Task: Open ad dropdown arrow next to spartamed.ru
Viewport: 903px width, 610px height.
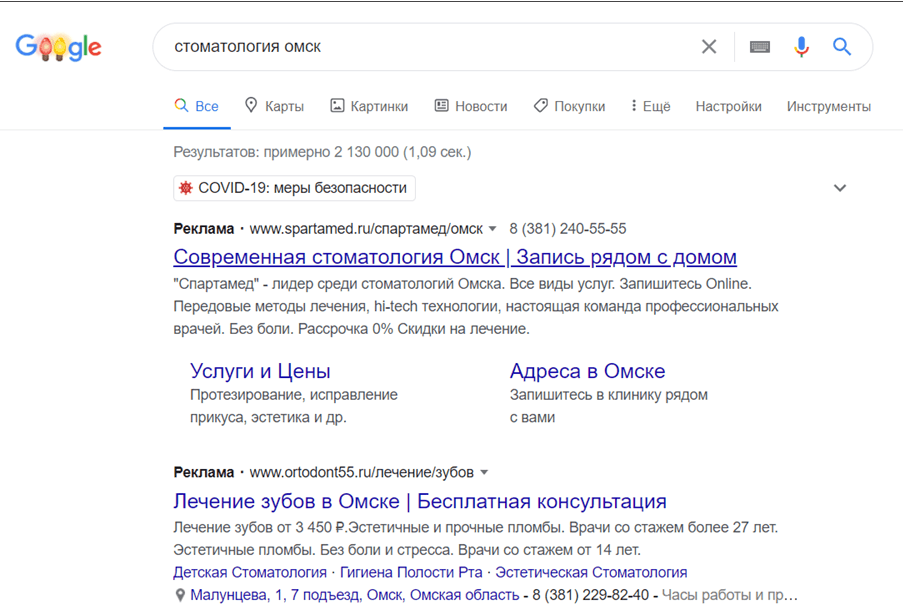Action: click(x=492, y=229)
